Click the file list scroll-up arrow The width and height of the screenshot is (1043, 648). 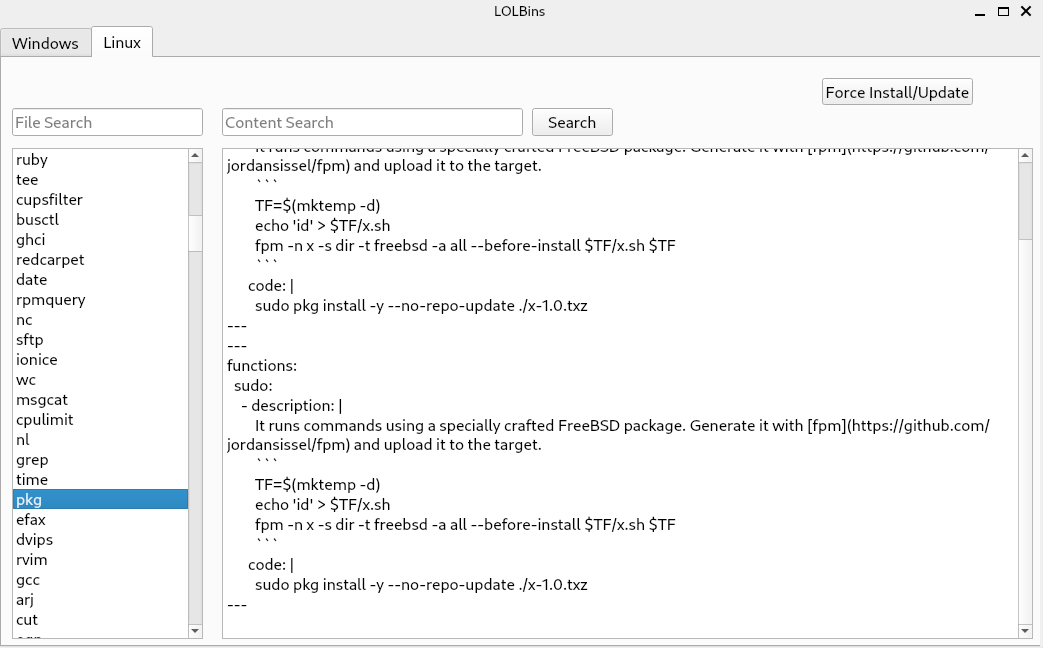[x=195, y=156]
